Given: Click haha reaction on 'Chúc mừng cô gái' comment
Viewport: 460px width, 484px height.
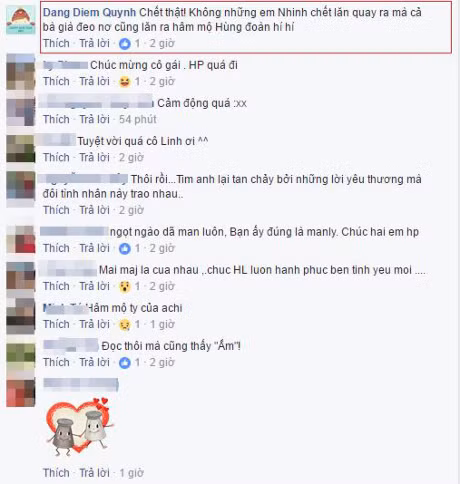Looking at the screenshot, I should tap(125, 82).
